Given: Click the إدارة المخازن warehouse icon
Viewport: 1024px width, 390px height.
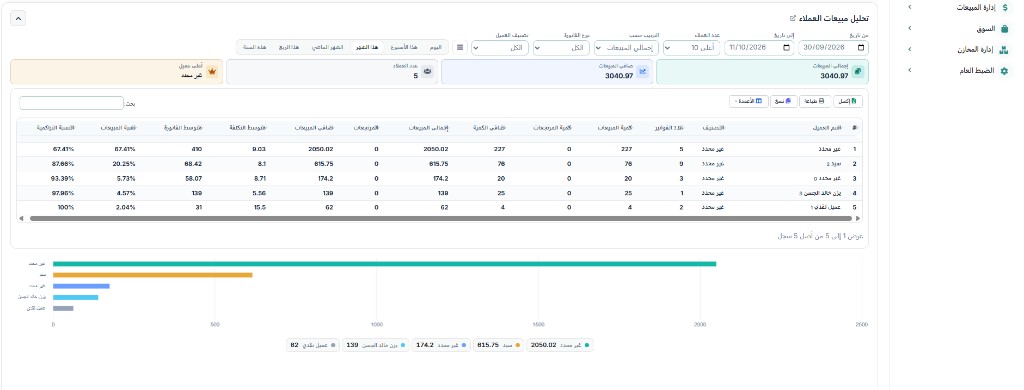Looking at the screenshot, I should (x=1004, y=49).
